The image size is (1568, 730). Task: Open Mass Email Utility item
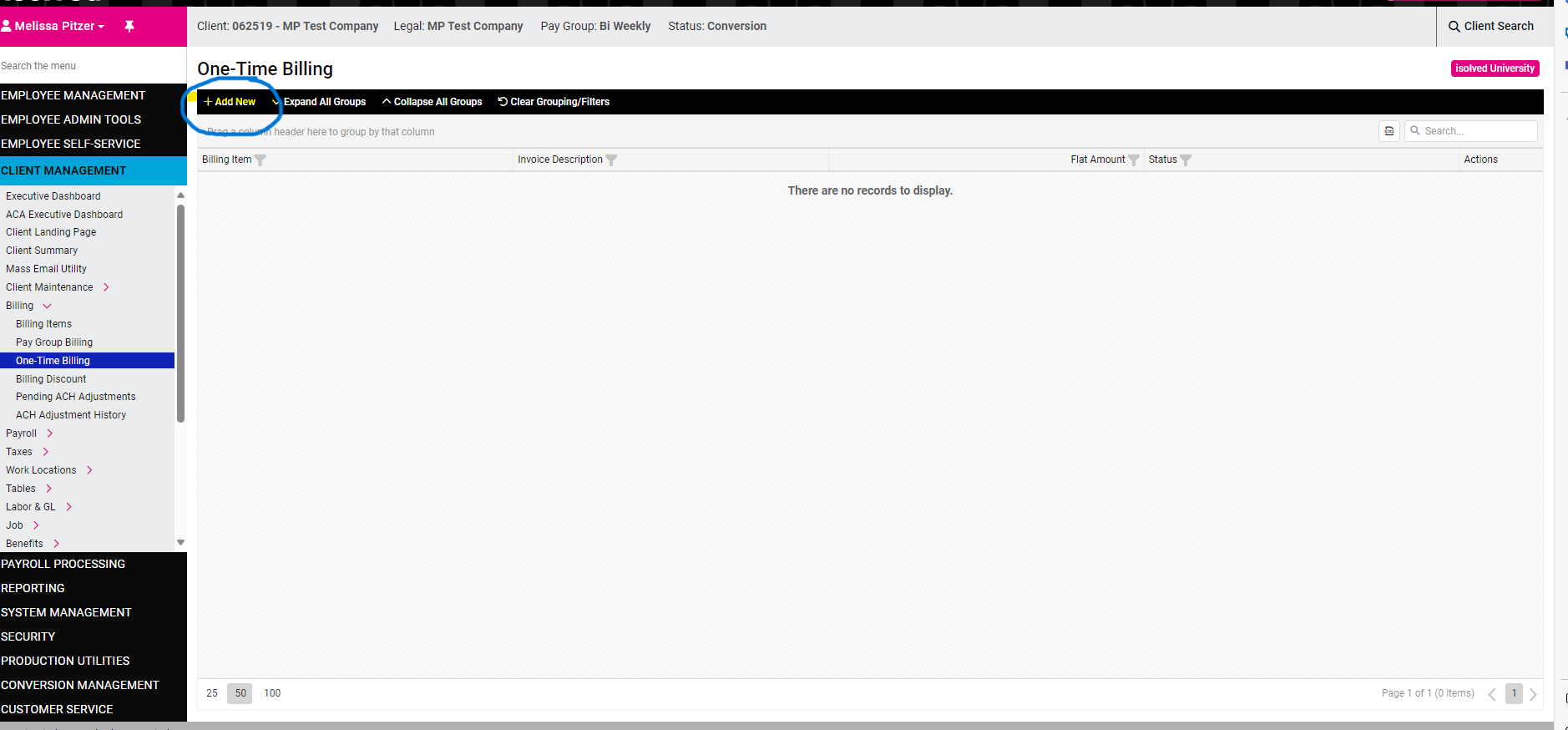coord(46,269)
